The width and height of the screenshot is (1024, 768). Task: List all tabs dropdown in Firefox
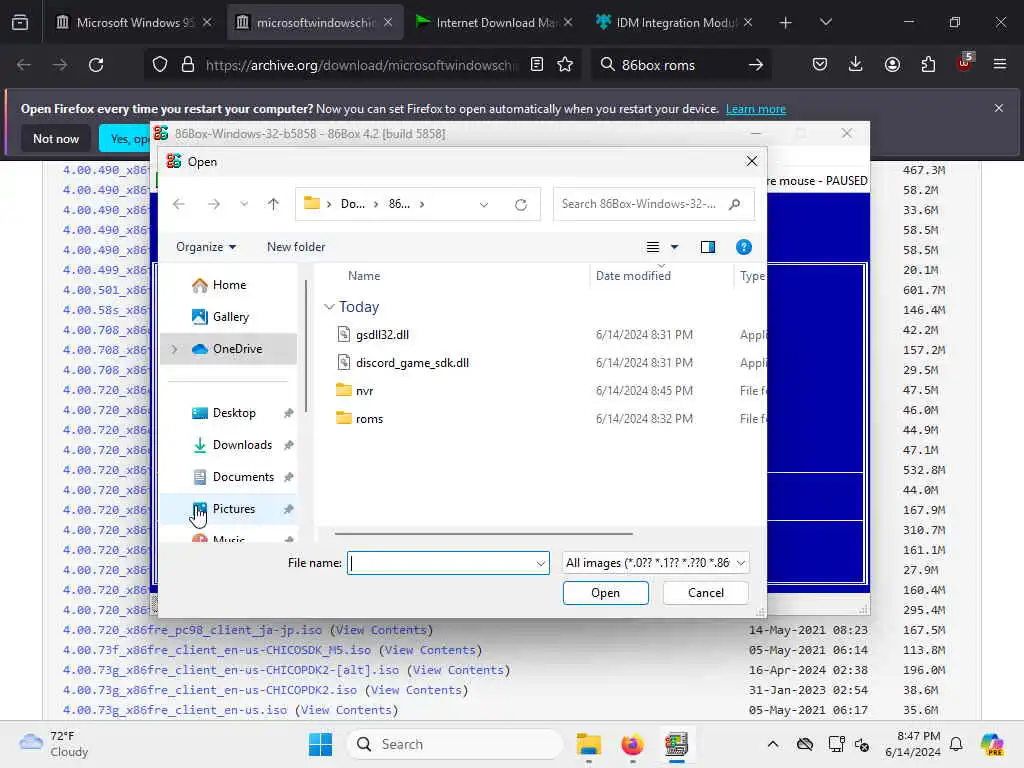click(x=825, y=23)
